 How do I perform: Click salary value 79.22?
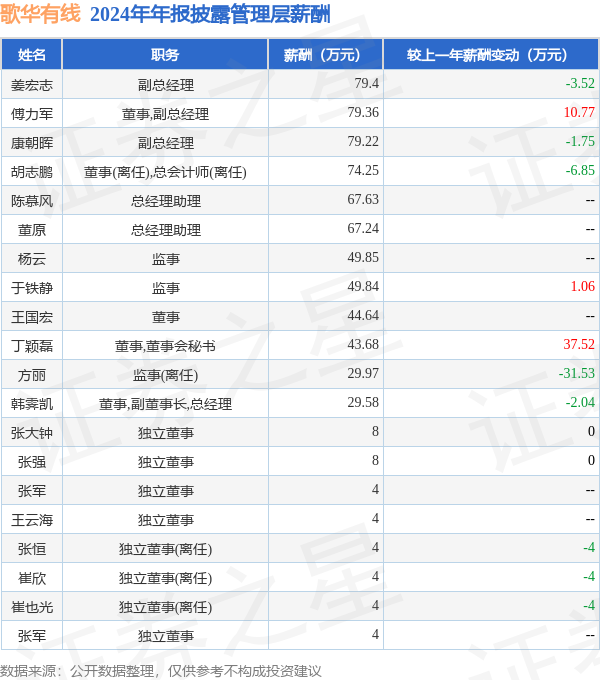click(363, 141)
